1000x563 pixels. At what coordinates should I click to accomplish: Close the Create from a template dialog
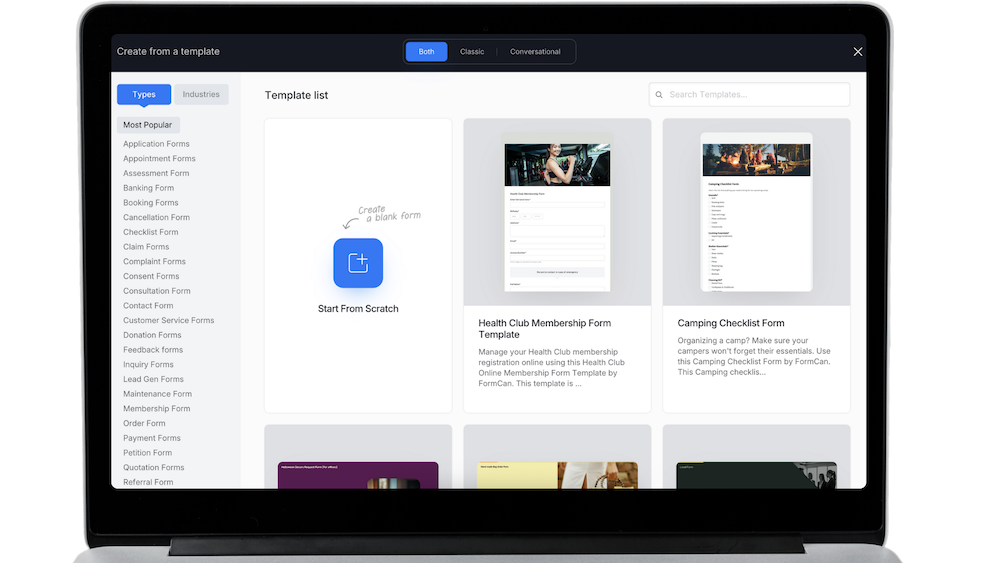858,52
